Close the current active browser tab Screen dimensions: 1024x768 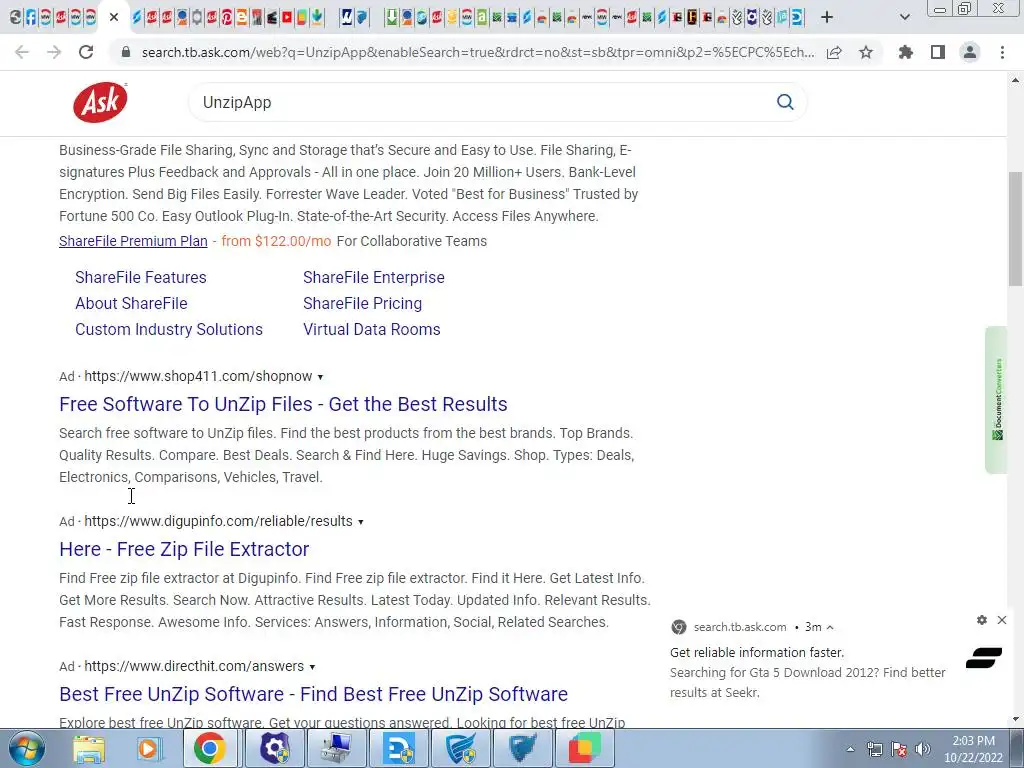114,17
